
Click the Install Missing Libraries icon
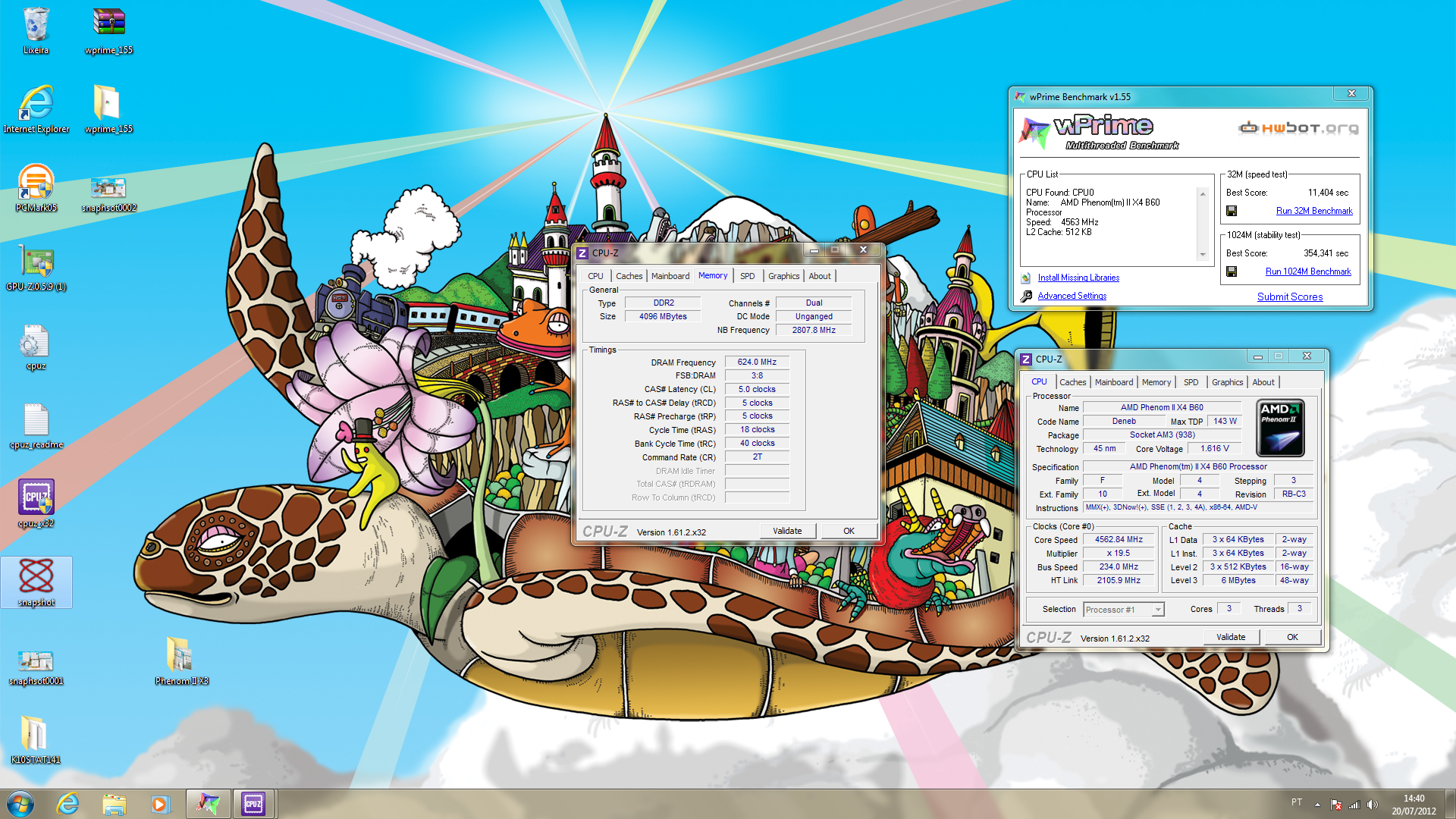pos(1026,278)
